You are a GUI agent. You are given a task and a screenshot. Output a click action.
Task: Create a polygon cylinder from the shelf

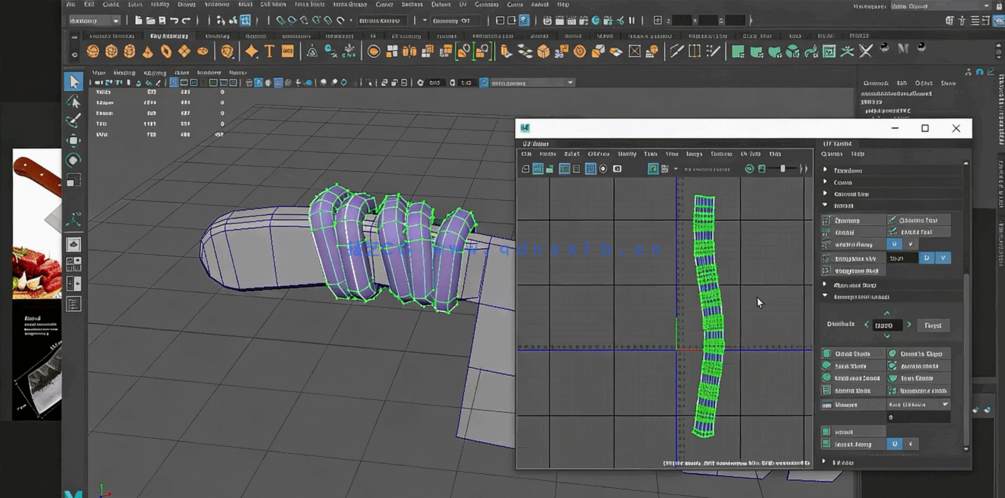129,51
